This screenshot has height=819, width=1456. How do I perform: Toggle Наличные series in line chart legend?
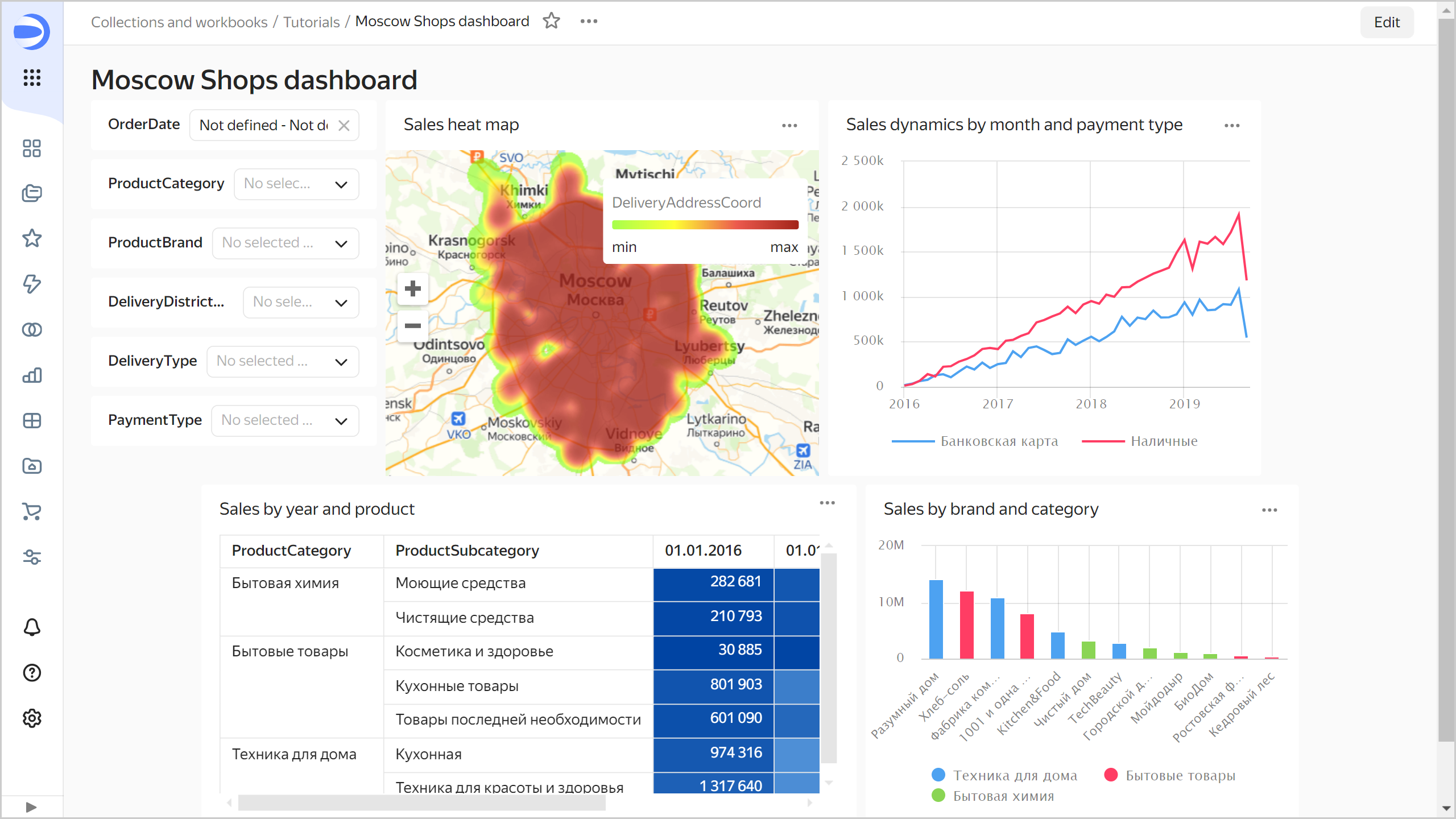tap(1164, 441)
